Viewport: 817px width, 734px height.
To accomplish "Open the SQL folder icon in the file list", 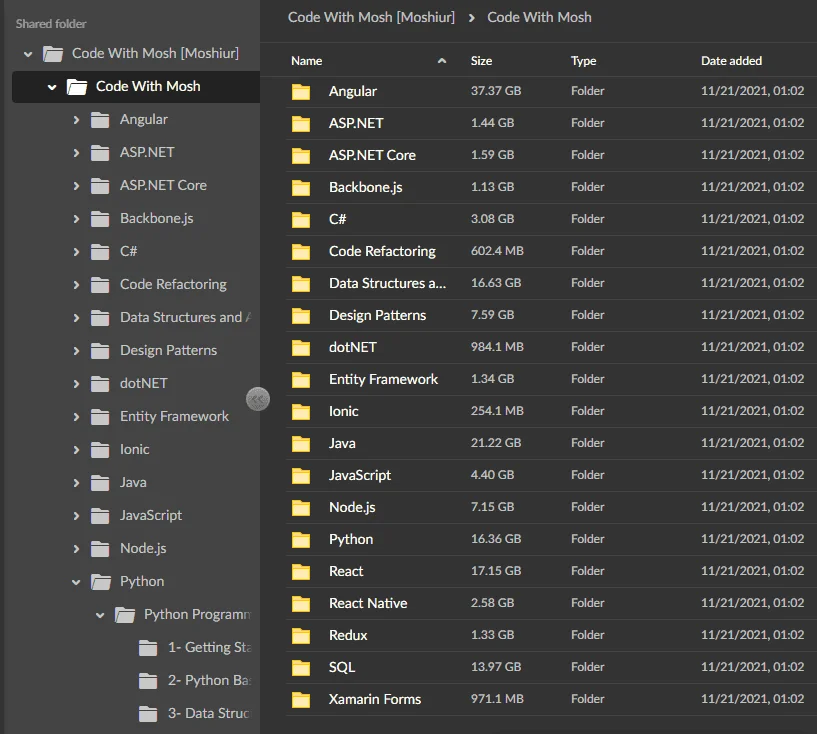I will [301, 668].
